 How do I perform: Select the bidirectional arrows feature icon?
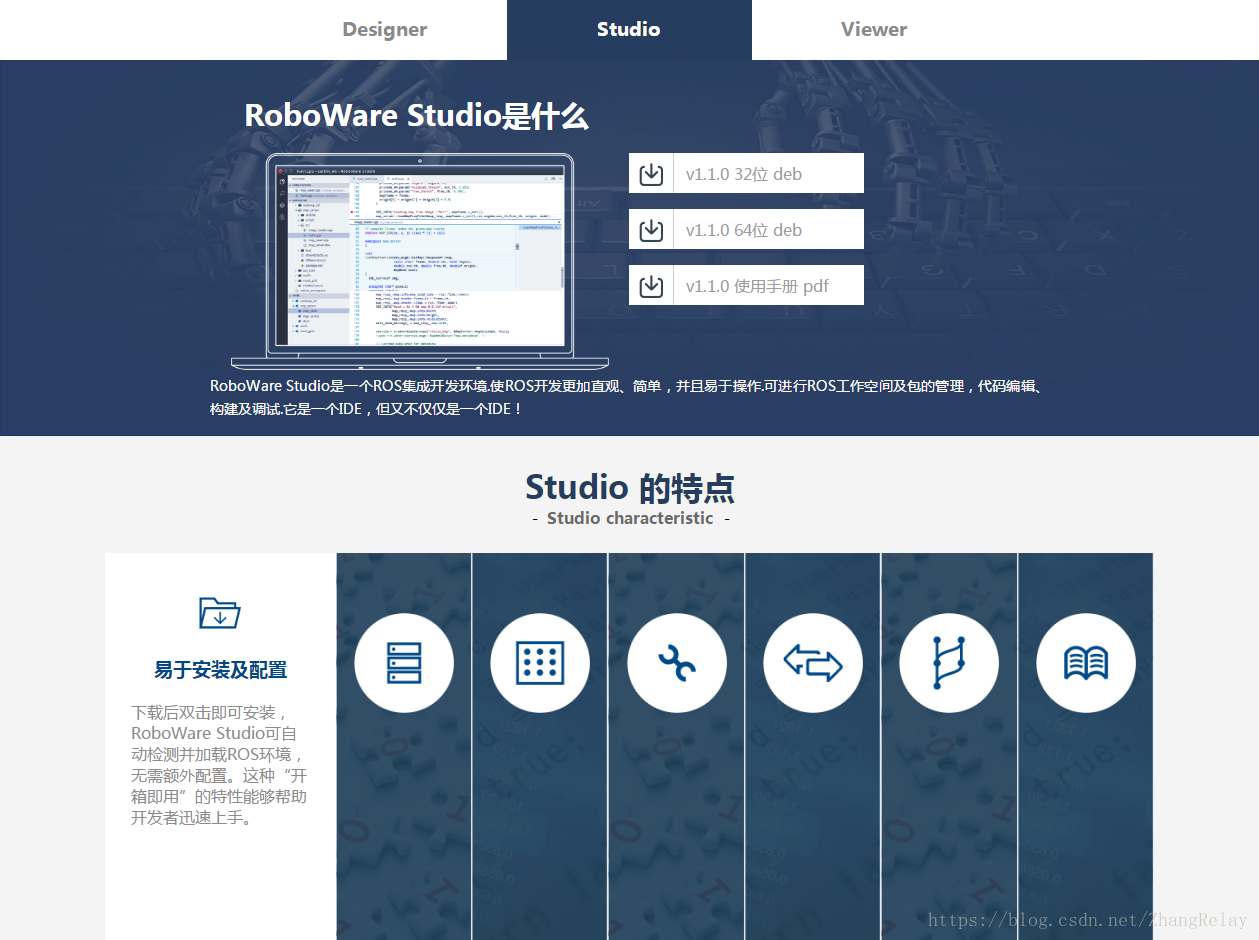pyautogui.click(x=813, y=663)
